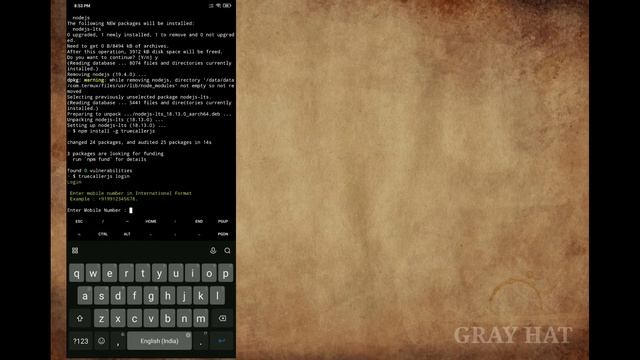Tap the f key
The width and height of the screenshot is (640, 360).
click(x=134, y=296)
